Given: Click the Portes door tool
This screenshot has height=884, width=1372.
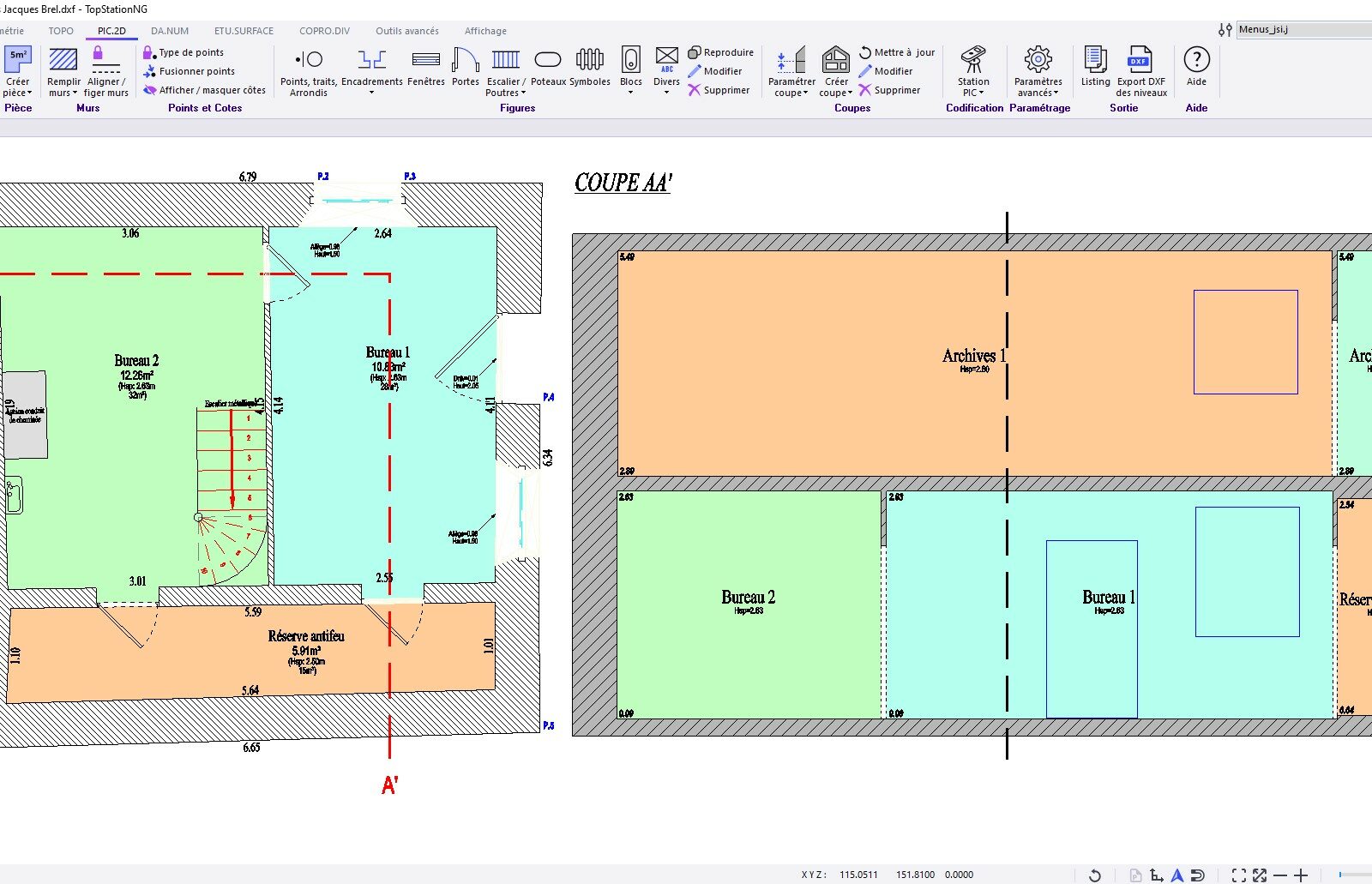Looking at the screenshot, I should [465, 68].
